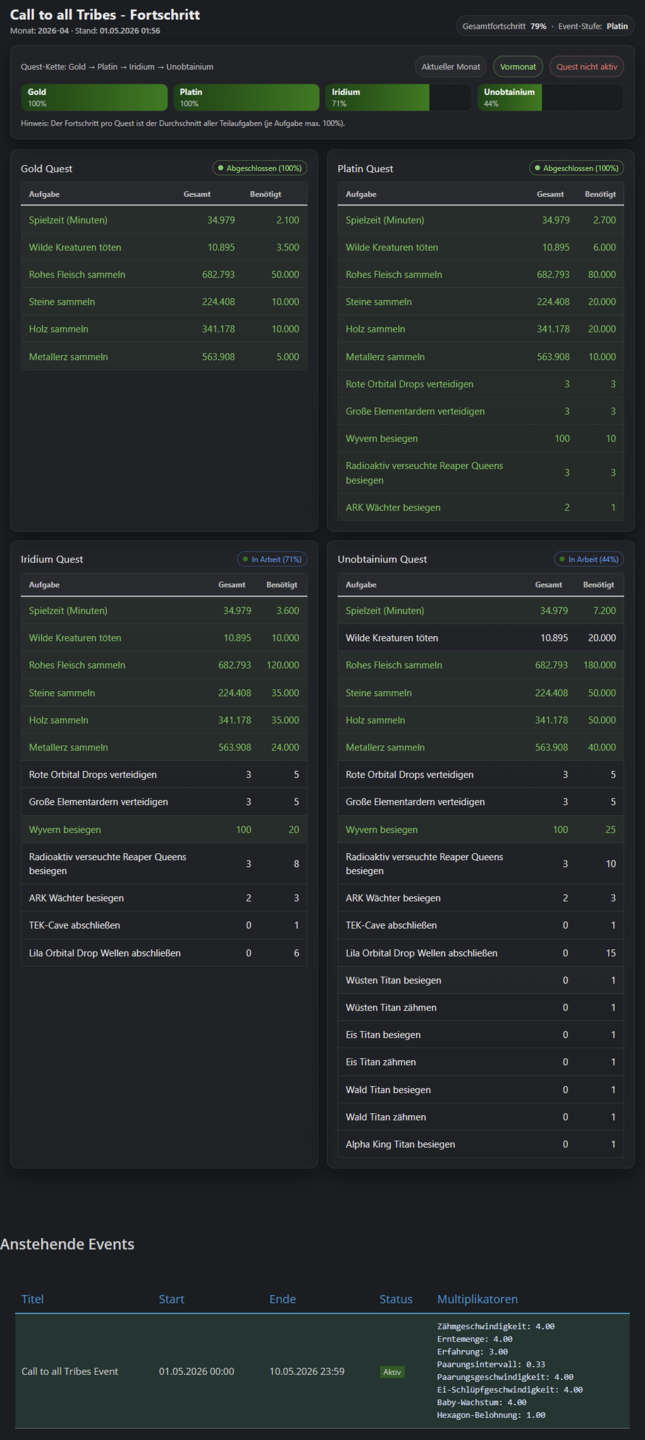645x1440 pixels.
Task: Click "Erfahrung: 3.00" multiplier
Action: [x=473, y=1352]
